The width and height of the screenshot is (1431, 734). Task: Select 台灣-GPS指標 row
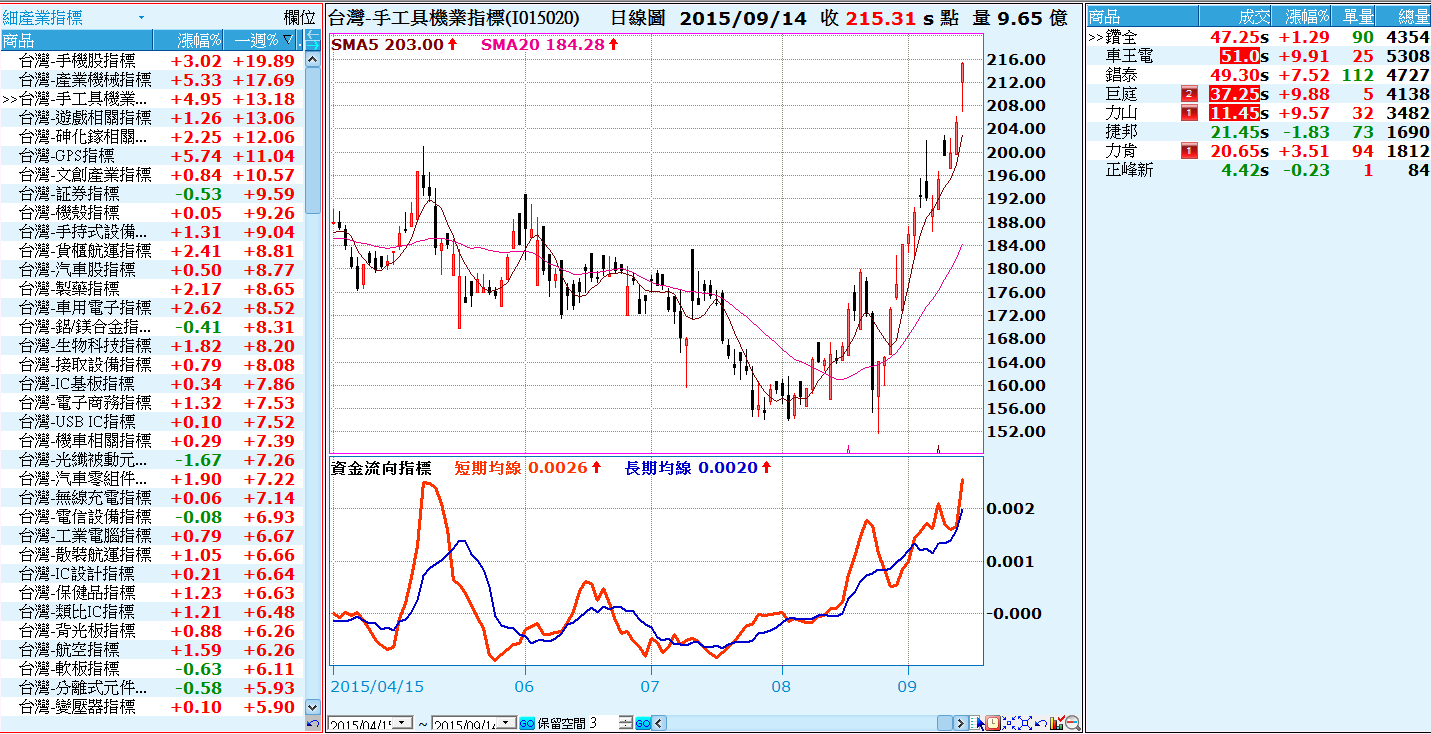(152, 155)
